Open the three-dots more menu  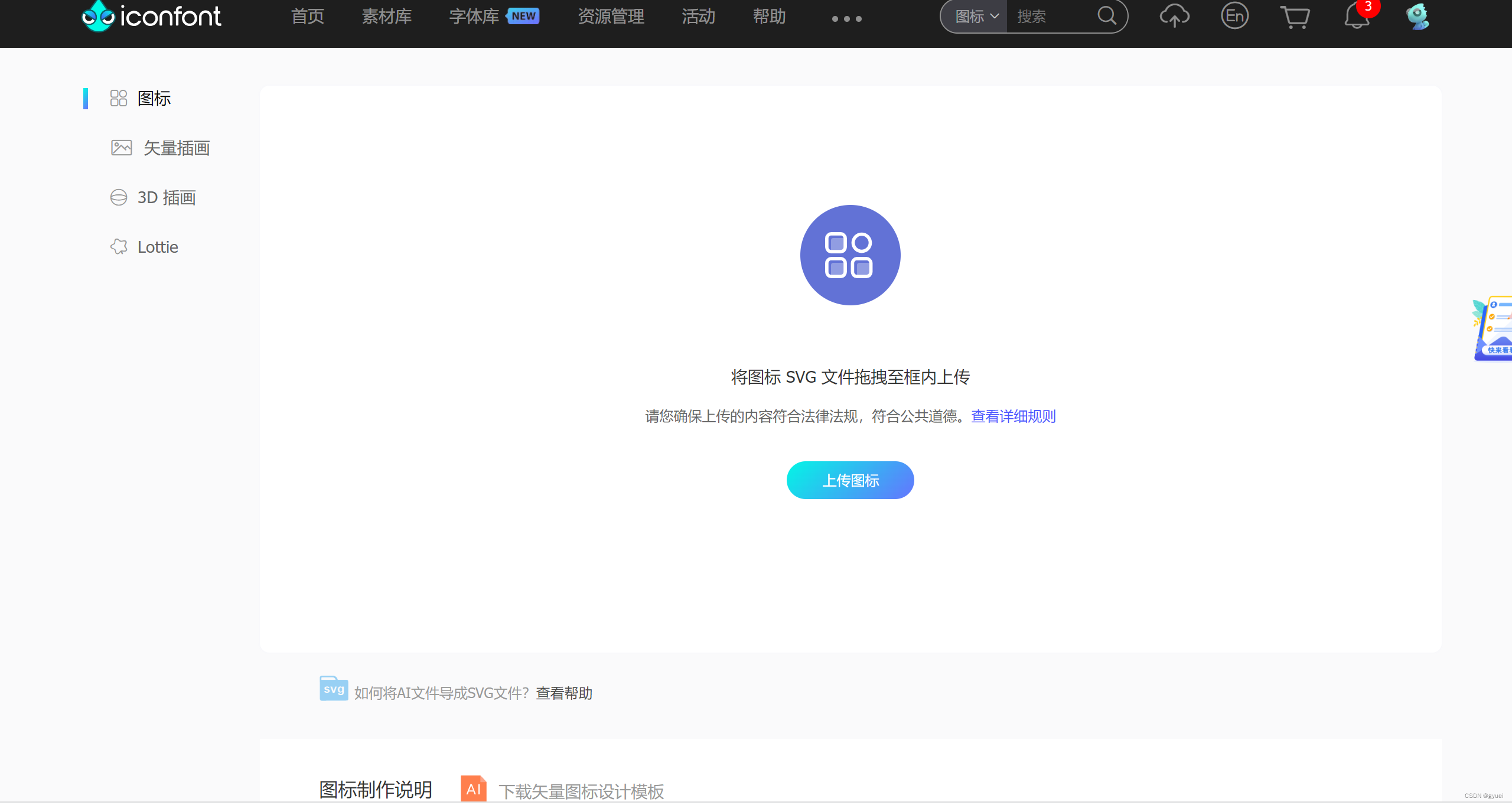pyautogui.click(x=846, y=19)
